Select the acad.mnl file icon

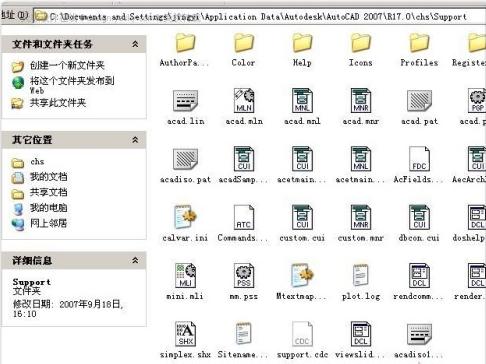coord(302,100)
